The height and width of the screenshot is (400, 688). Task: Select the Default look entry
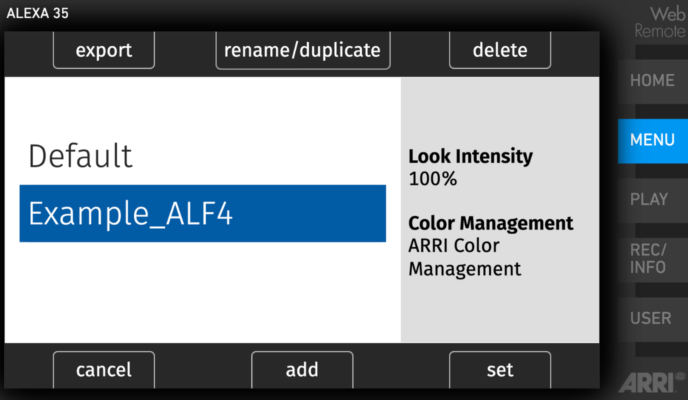coord(203,156)
